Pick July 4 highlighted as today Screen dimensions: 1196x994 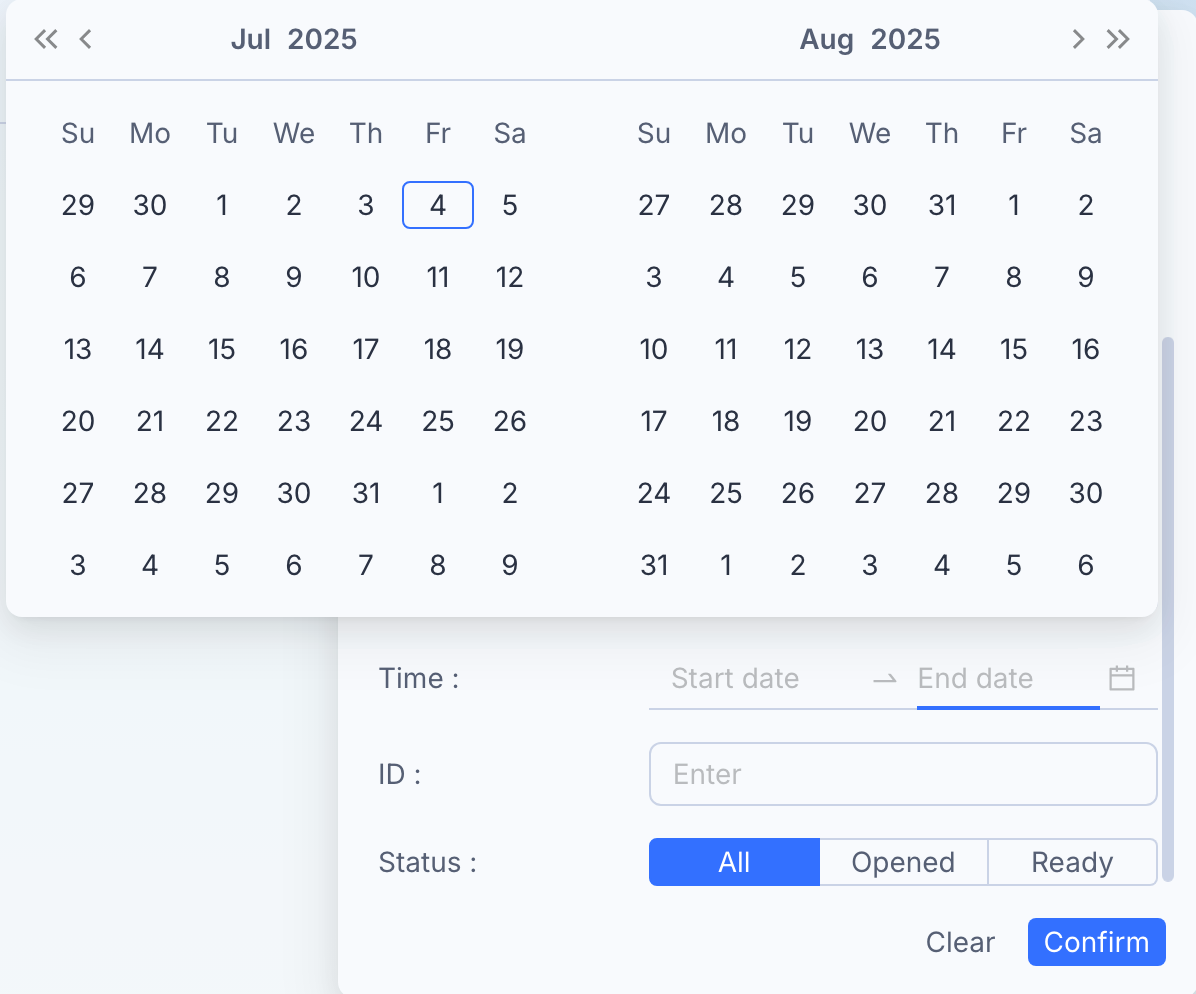438,205
